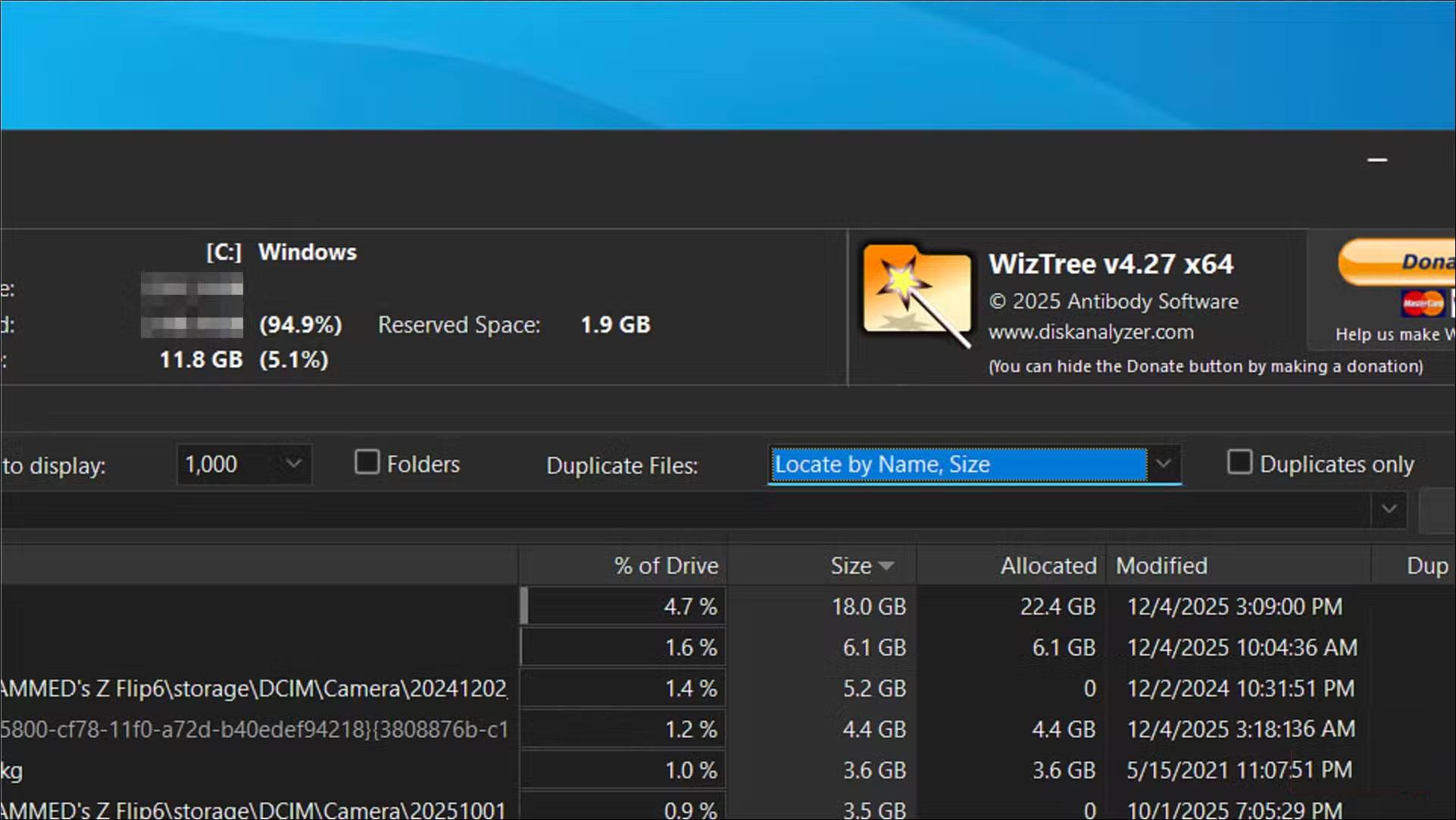Expand the search path combo box
Image resolution: width=1456 pixels, height=820 pixels.
click(x=1389, y=509)
